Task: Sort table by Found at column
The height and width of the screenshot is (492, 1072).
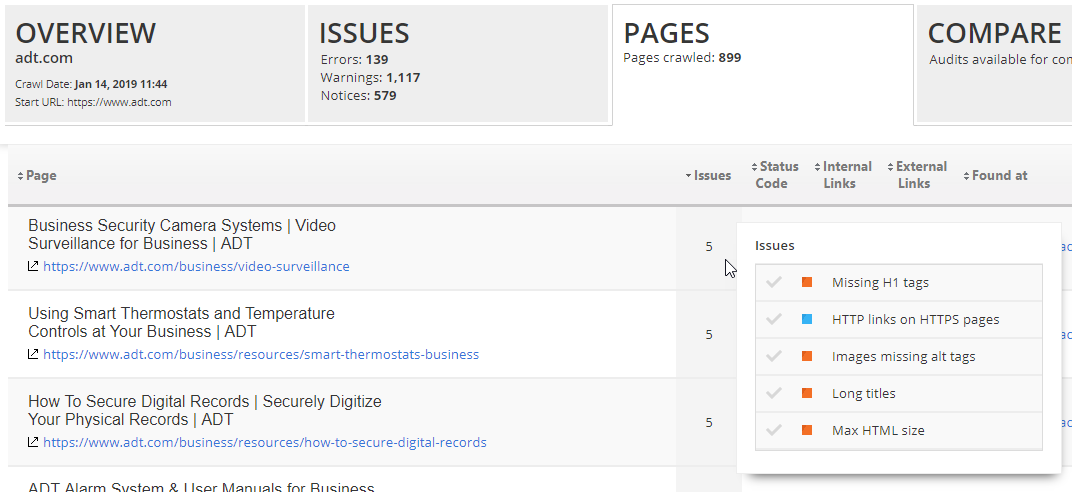Action: click(x=998, y=176)
